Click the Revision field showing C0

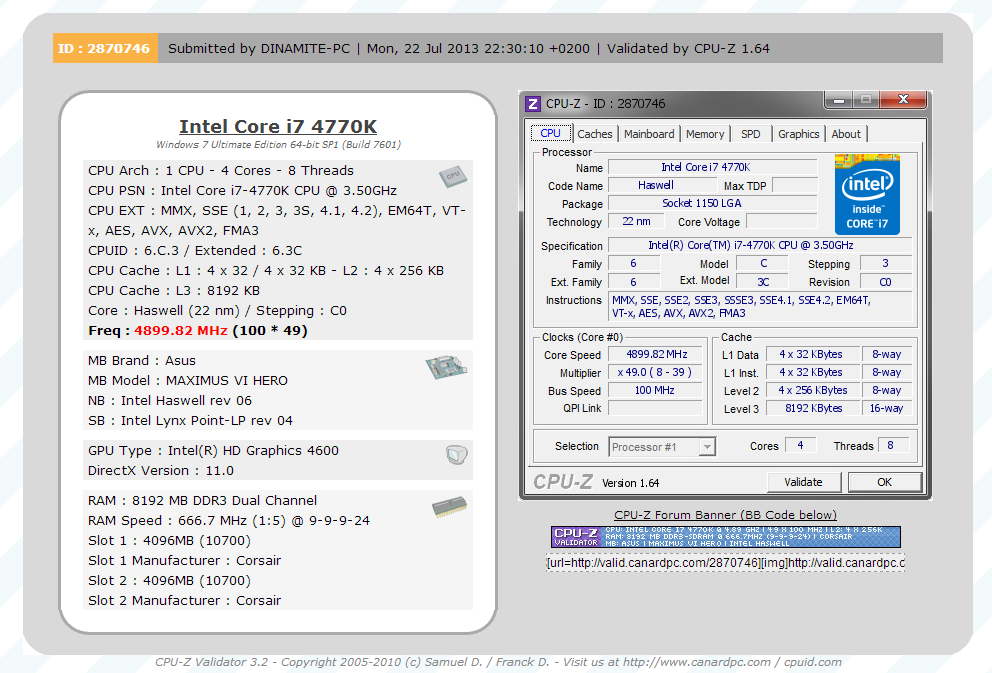tap(885, 281)
